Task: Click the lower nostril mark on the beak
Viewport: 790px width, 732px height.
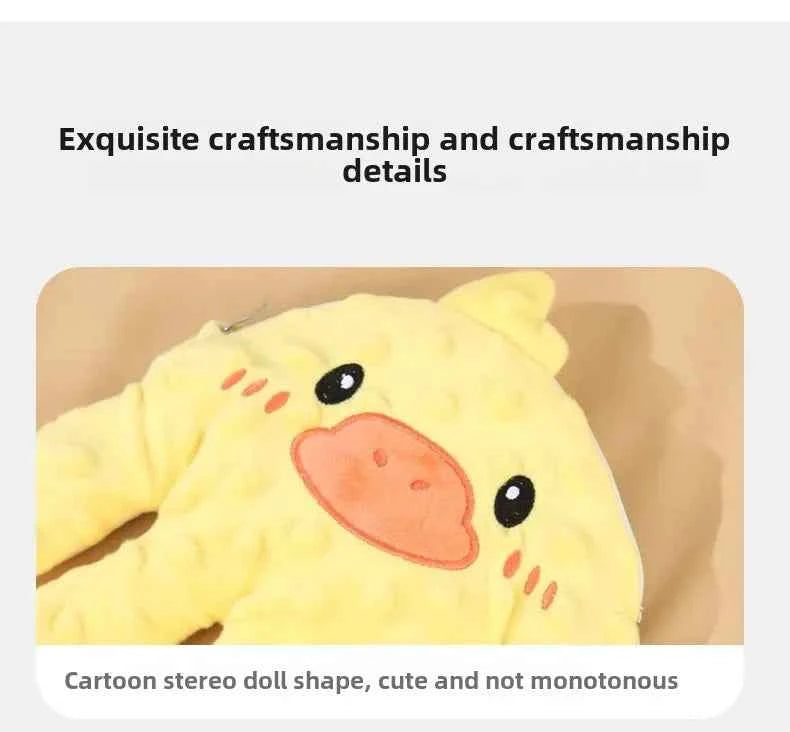Action: click(418, 485)
